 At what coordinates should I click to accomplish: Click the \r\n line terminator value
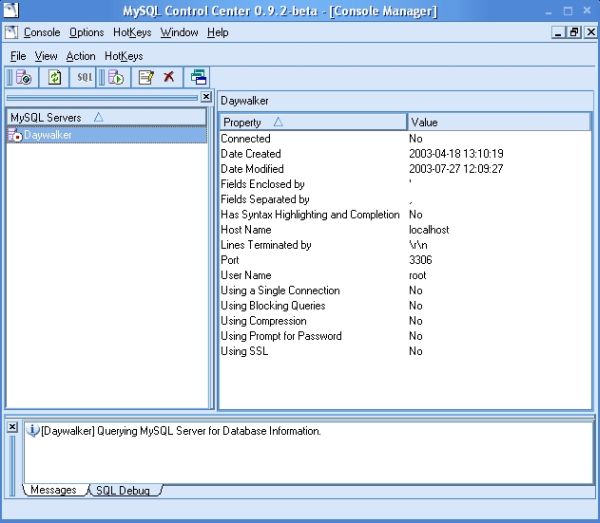[418, 245]
